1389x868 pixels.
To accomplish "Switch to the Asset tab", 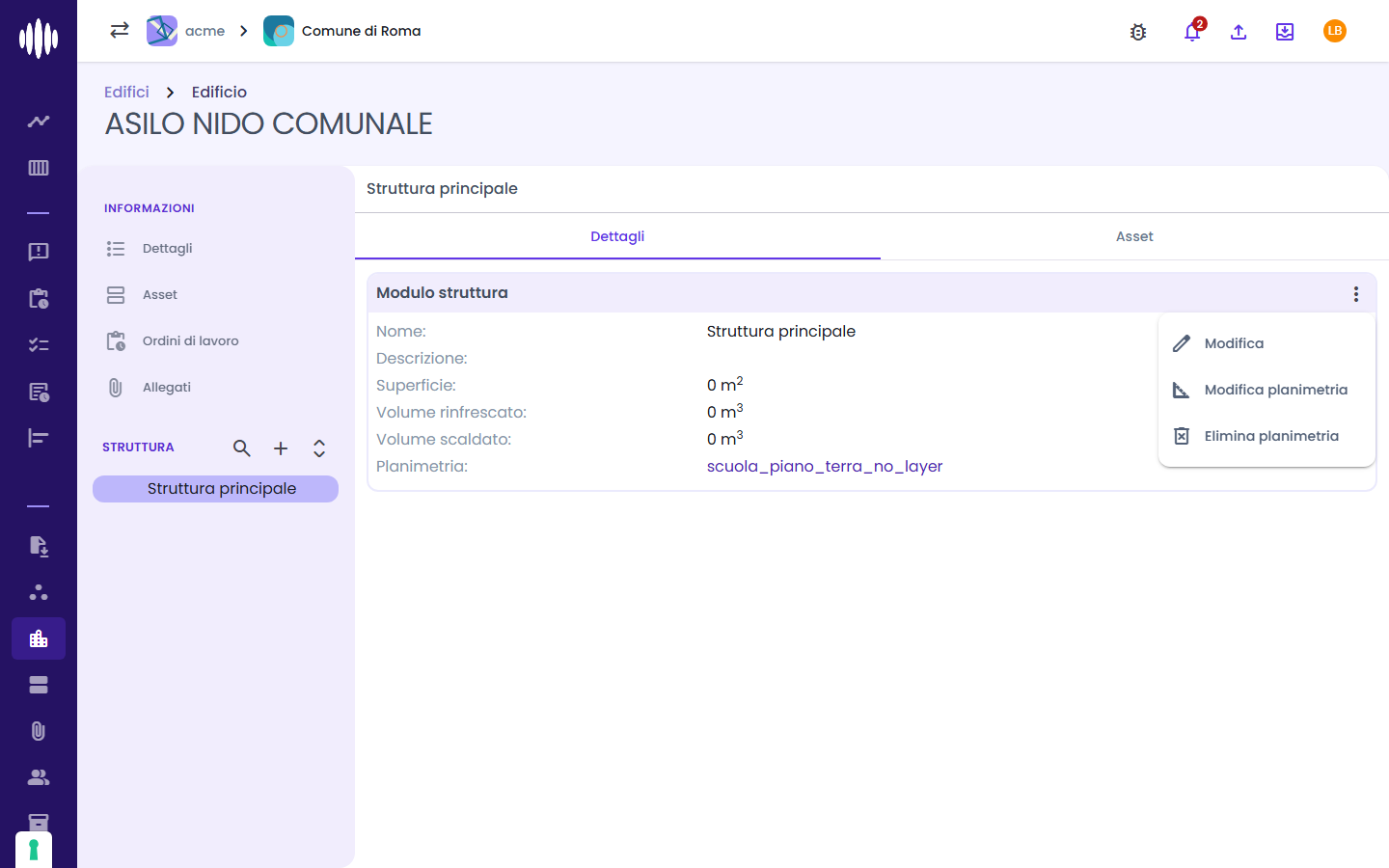I will click(1134, 236).
